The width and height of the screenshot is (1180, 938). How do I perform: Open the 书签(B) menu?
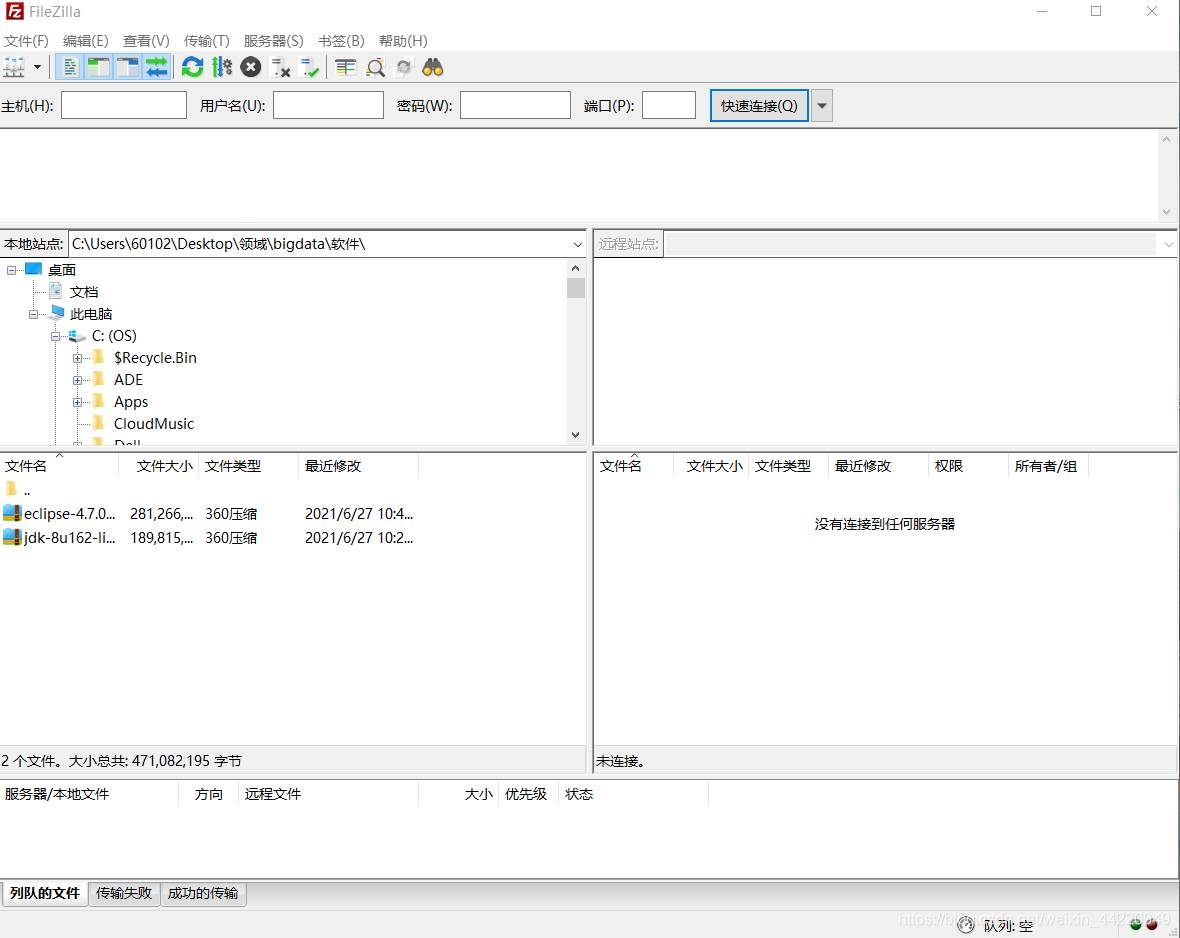pyautogui.click(x=341, y=41)
